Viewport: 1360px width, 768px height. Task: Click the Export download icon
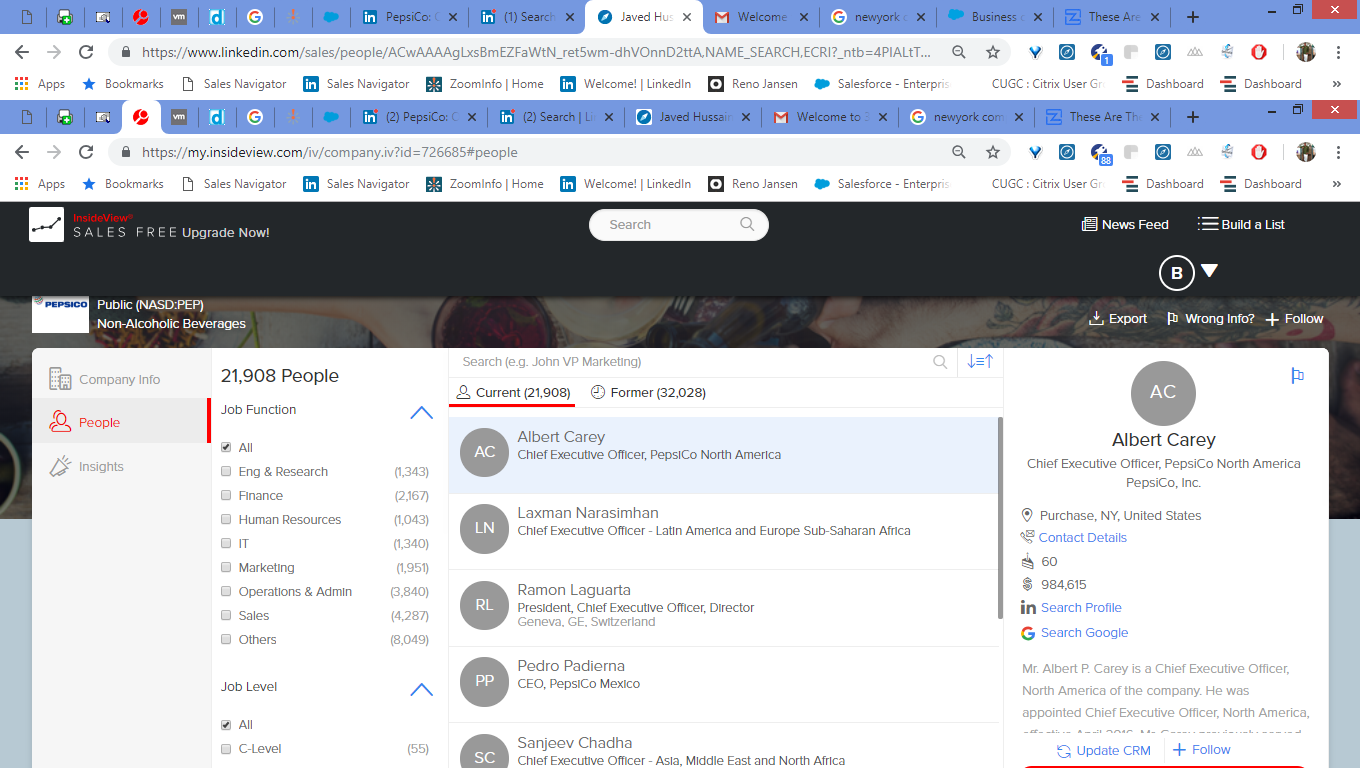point(1096,319)
